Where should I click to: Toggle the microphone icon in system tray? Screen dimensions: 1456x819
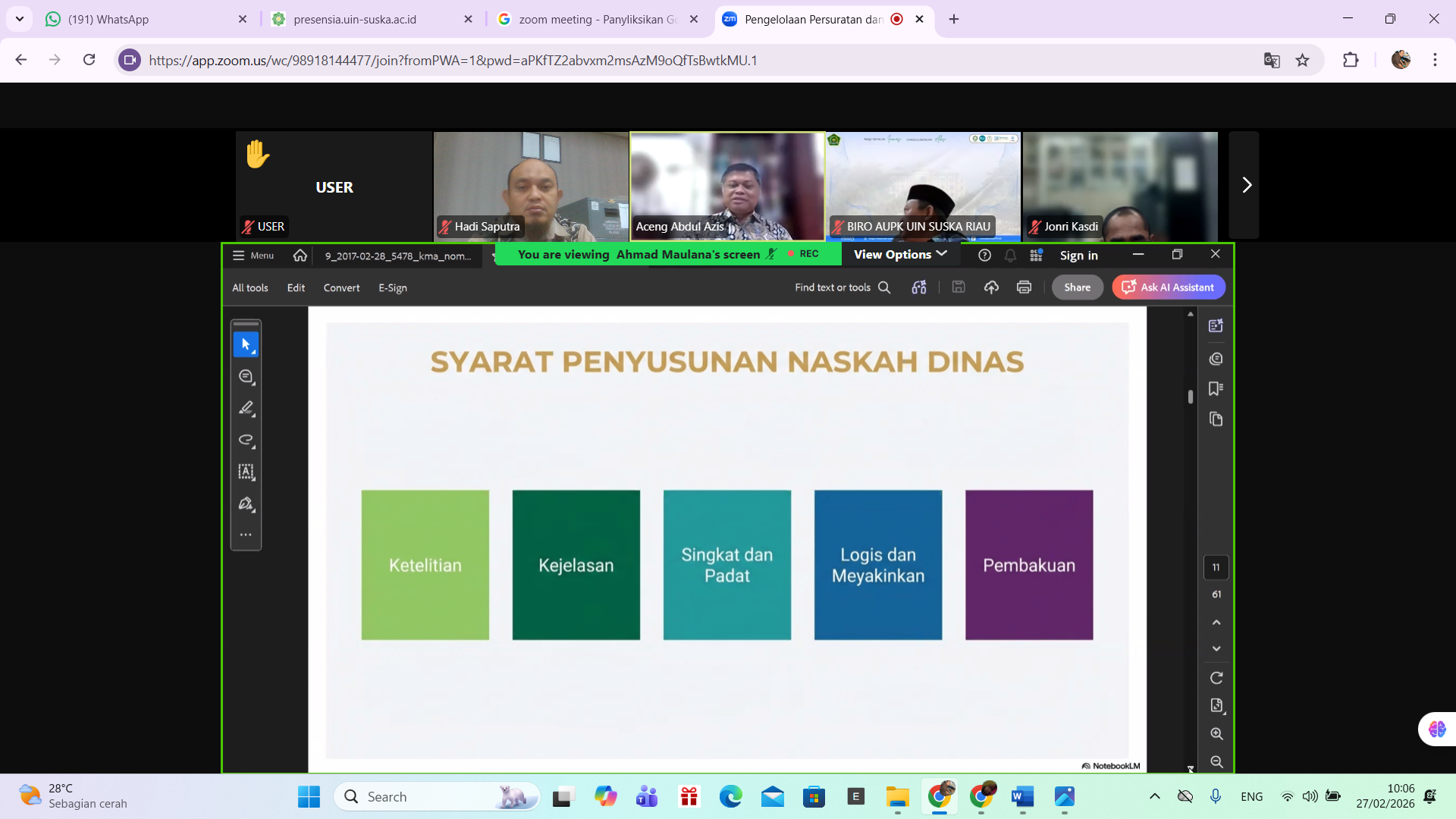tap(1216, 796)
